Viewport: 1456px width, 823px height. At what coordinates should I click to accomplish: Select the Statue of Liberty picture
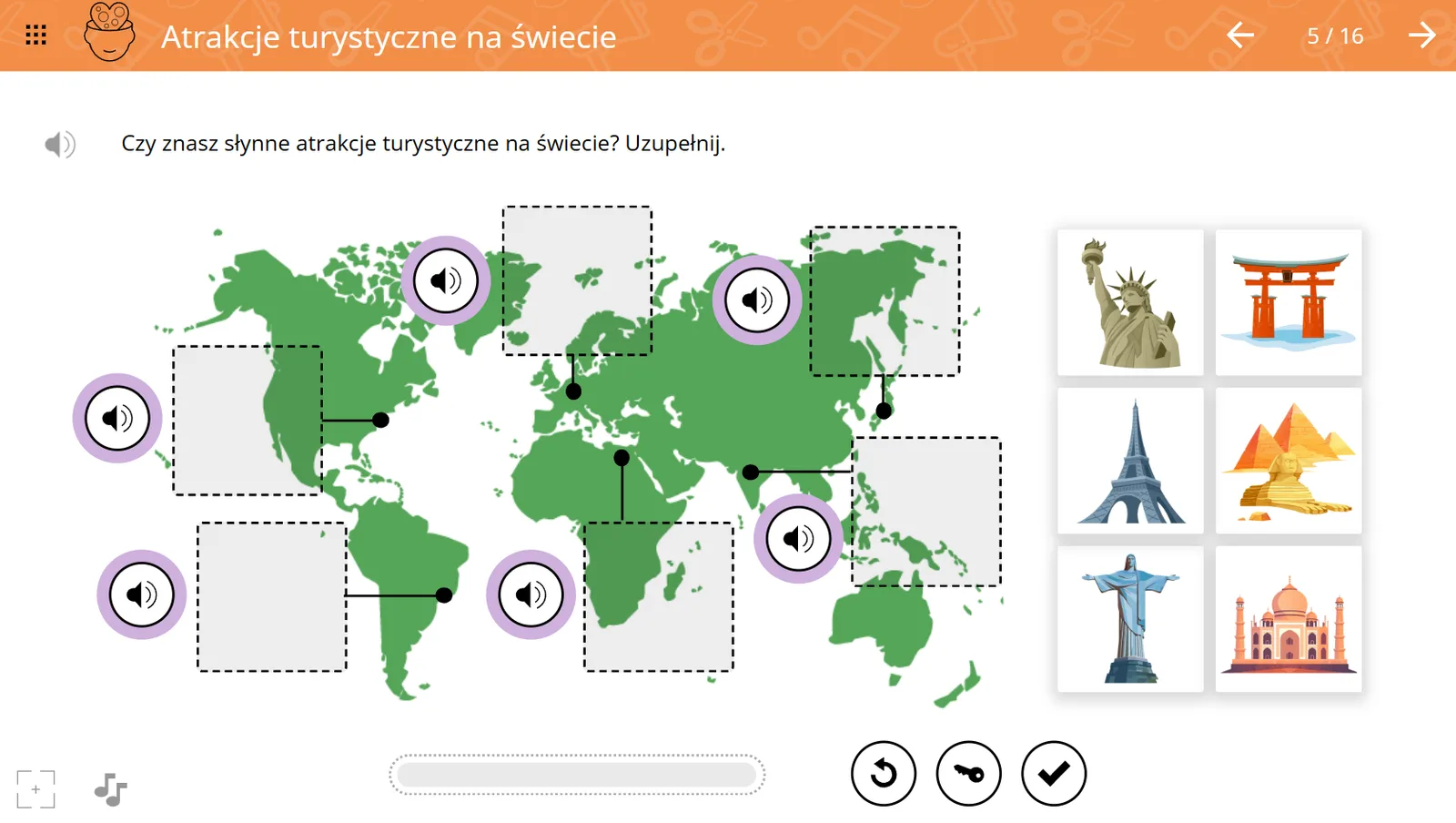[1130, 302]
